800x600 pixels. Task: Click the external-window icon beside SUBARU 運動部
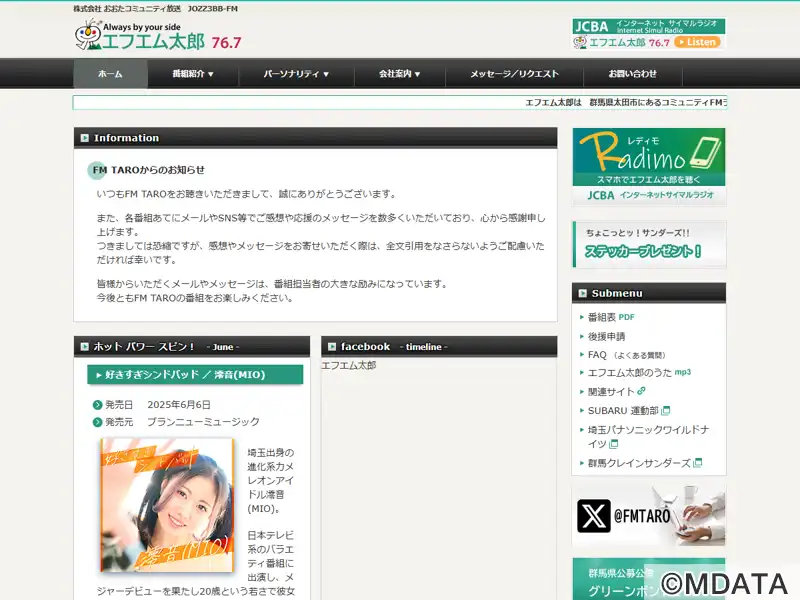(x=665, y=411)
